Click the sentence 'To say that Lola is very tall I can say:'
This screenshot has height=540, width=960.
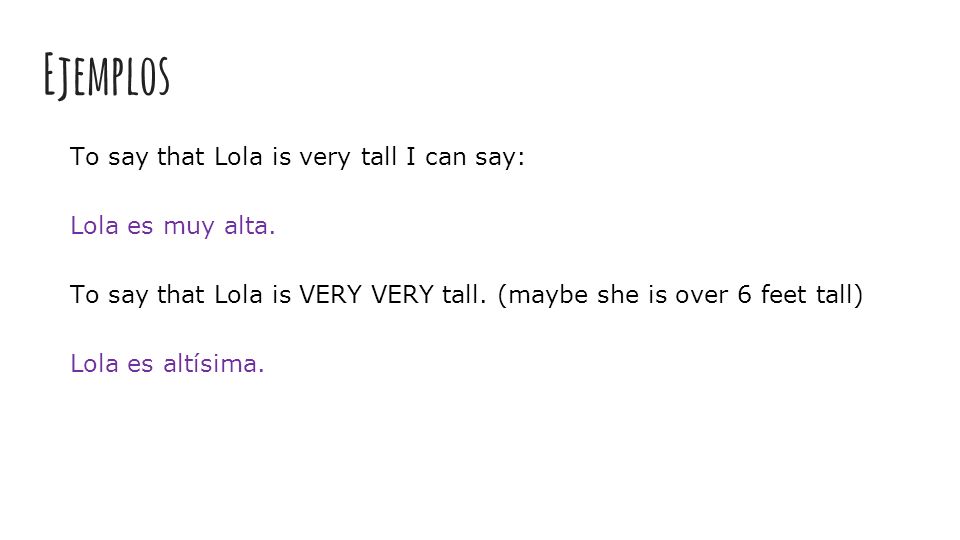pos(298,157)
